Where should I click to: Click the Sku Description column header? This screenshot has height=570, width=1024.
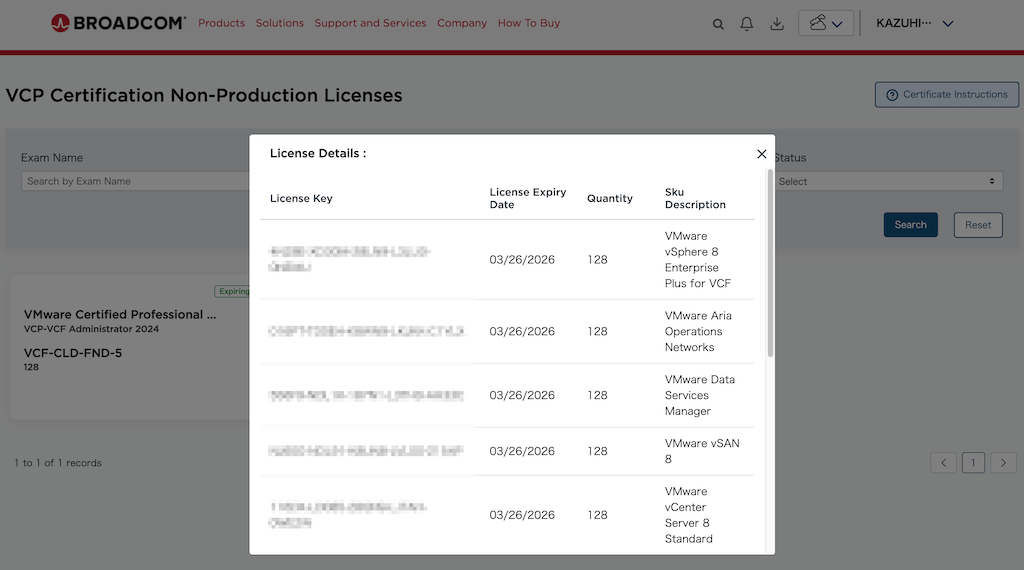695,198
